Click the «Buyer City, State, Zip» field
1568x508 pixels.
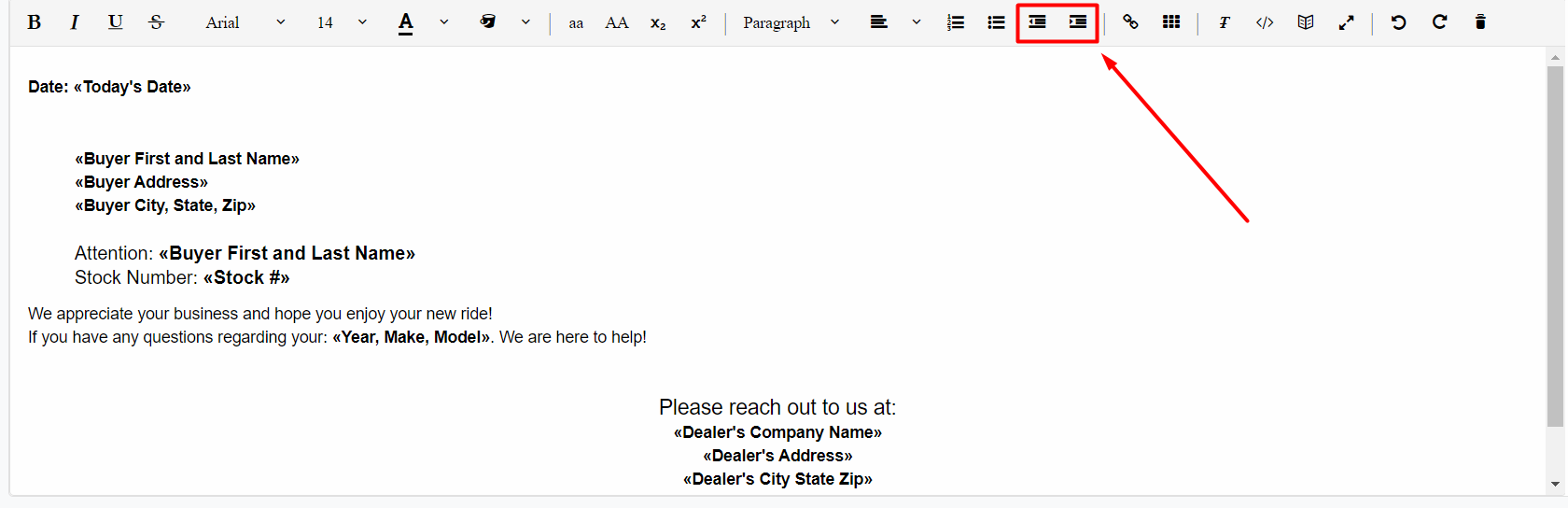[165, 205]
